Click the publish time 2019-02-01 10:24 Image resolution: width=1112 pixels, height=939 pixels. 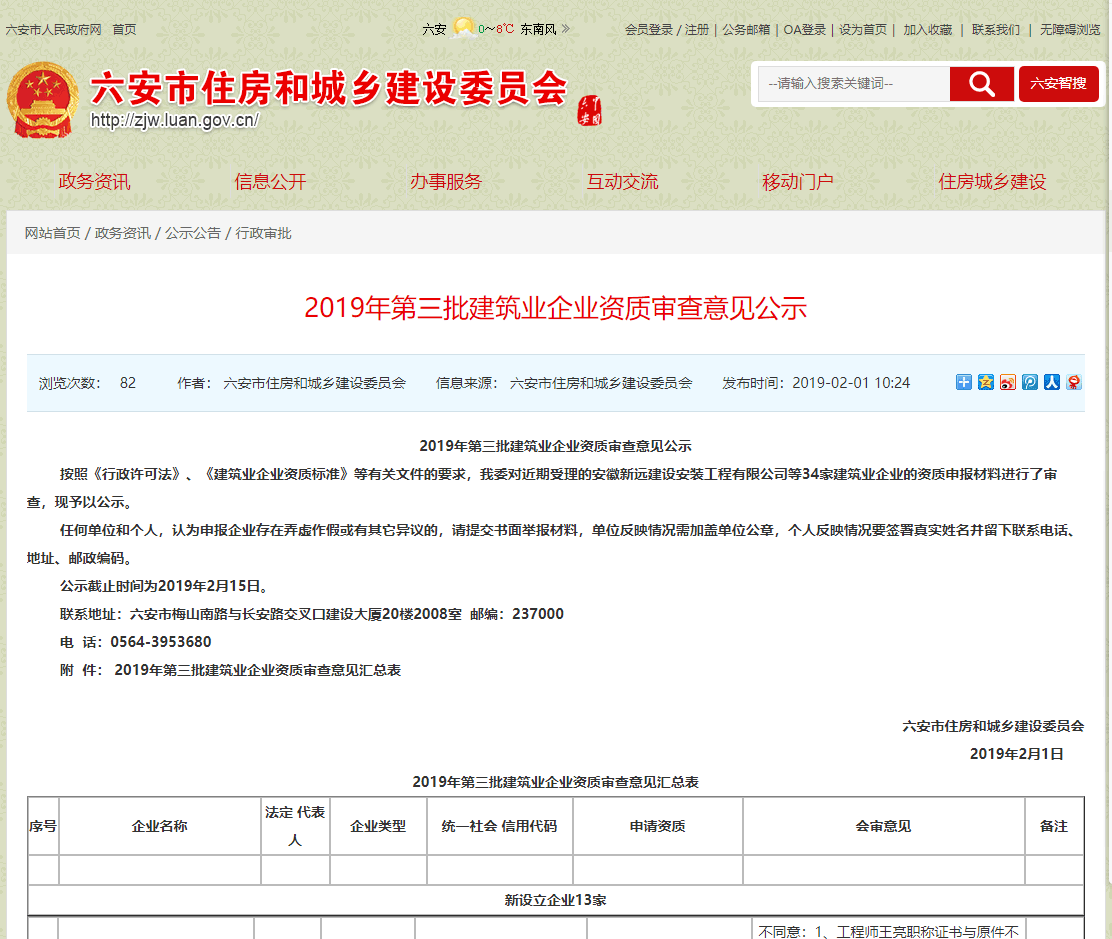(x=851, y=383)
